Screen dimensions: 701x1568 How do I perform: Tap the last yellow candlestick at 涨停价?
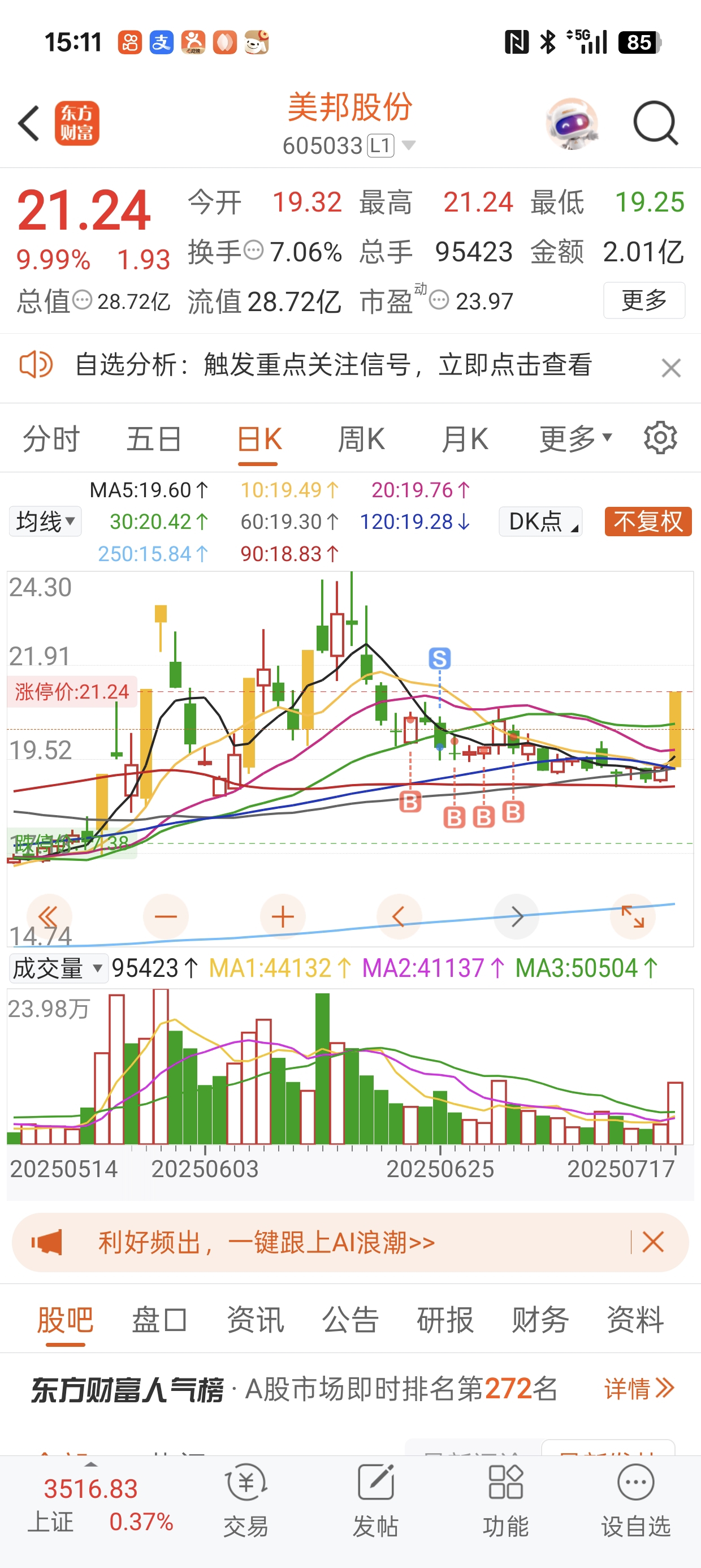pos(675,729)
